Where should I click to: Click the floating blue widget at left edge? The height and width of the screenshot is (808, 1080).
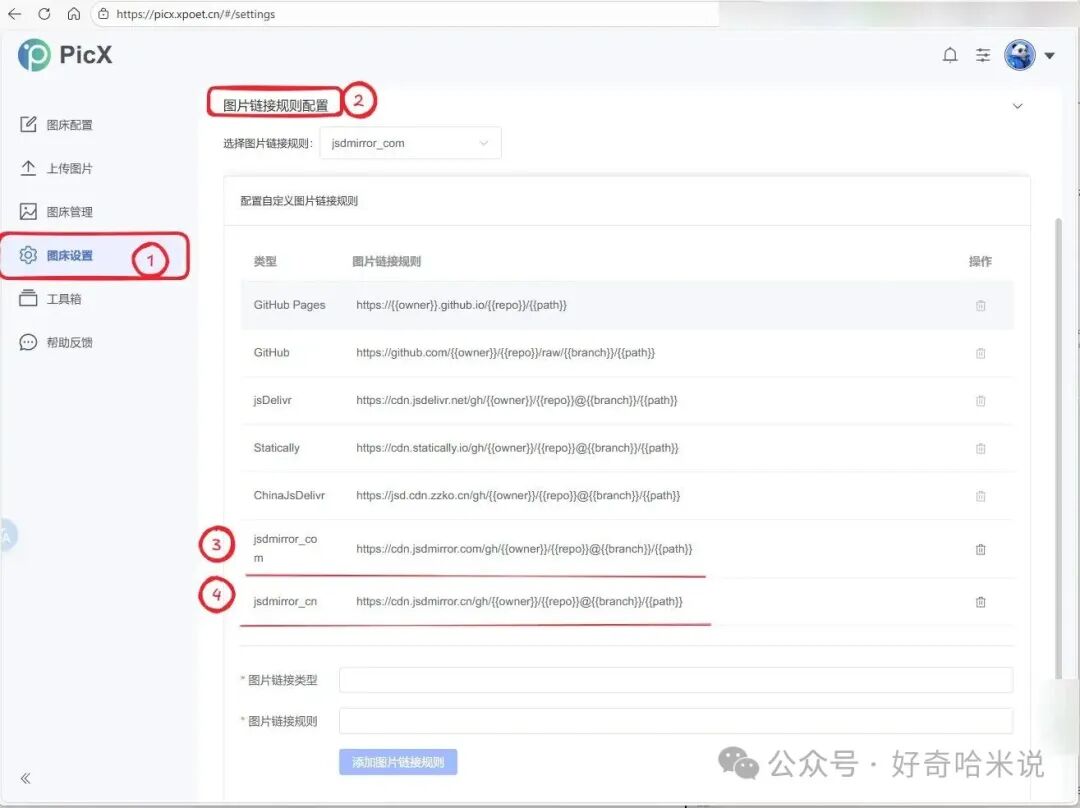(x=8, y=535)
